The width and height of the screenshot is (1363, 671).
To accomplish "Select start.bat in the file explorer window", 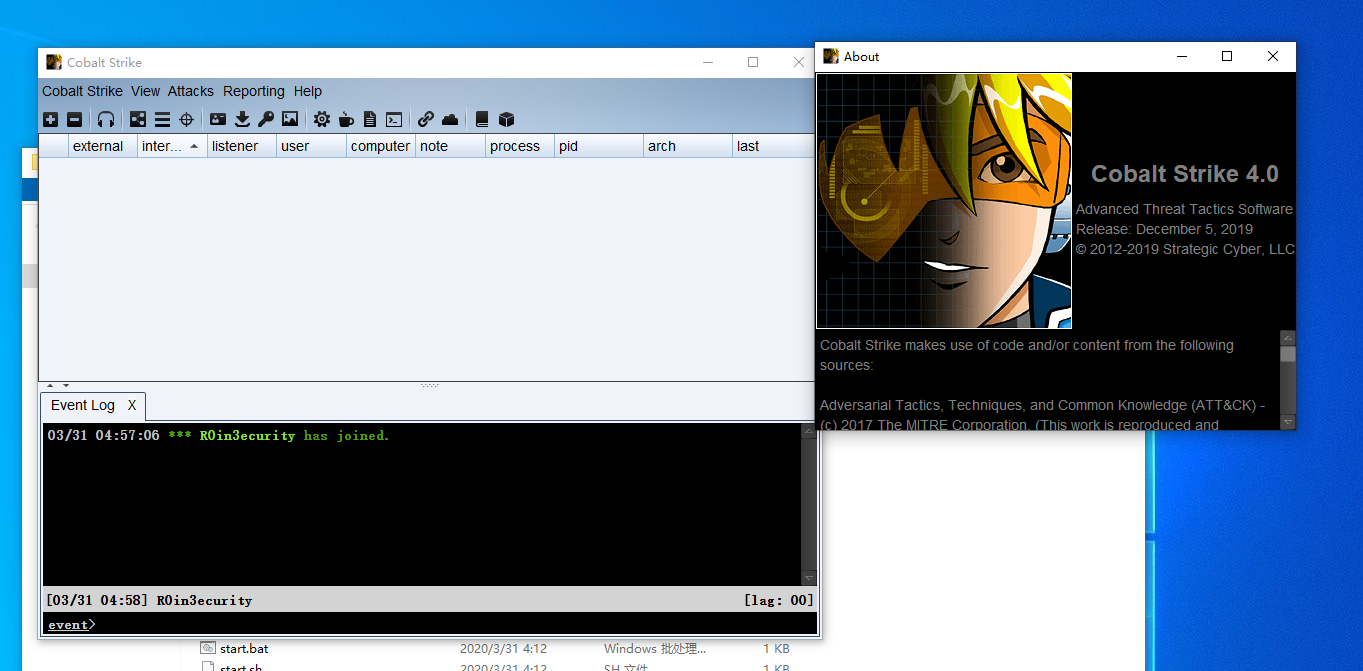I will [x=244, y=648].
